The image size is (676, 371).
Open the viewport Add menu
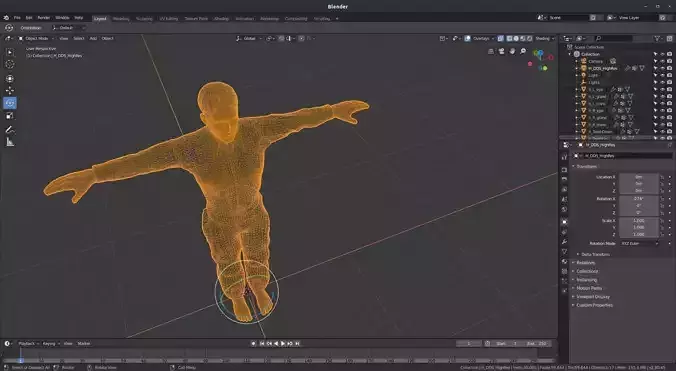[x=93, y=38]
